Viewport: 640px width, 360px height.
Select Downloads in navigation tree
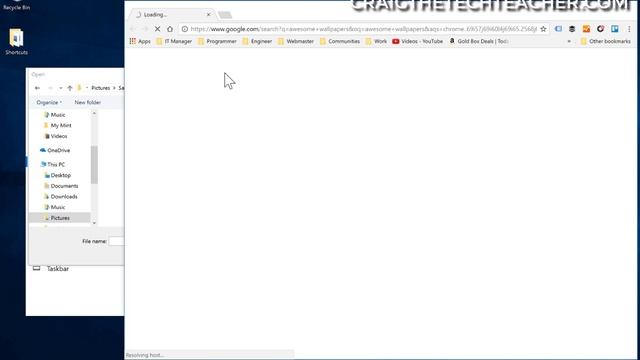point(61,196)
